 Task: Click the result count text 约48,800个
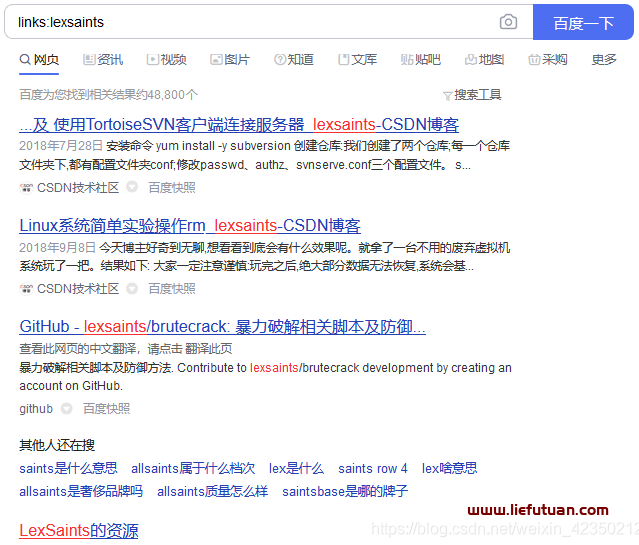tap(166, 95)
